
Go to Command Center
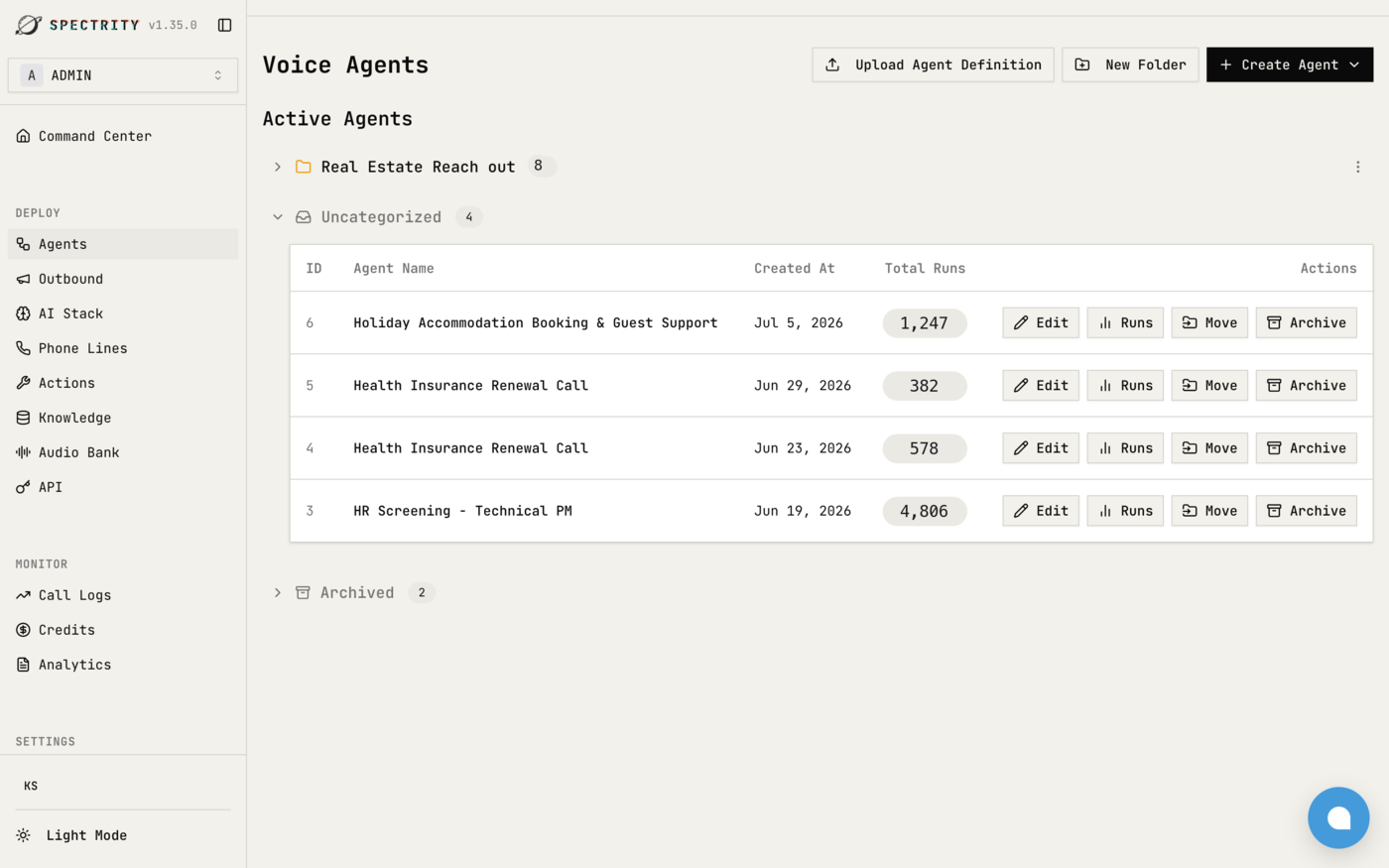(123, 136)
